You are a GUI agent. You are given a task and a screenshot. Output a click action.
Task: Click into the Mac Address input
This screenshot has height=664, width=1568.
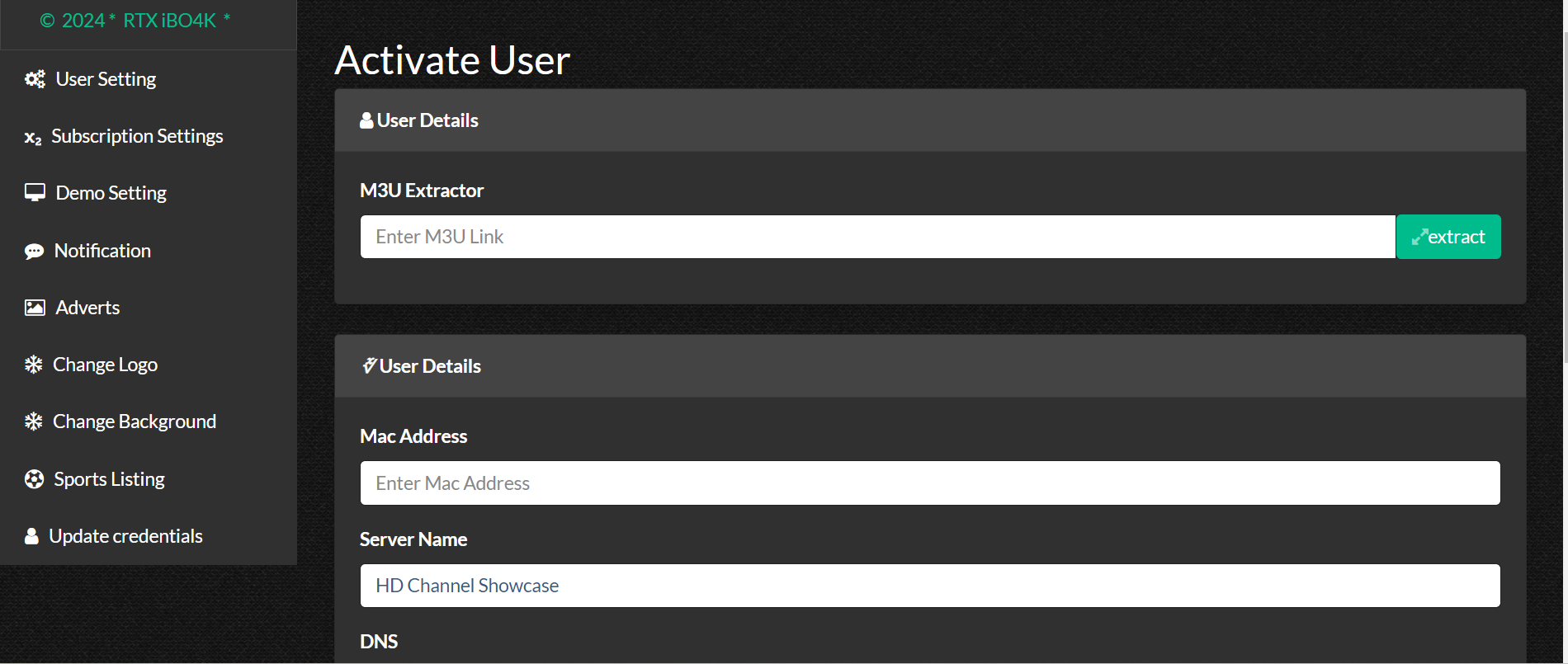(x=929, y=483)
